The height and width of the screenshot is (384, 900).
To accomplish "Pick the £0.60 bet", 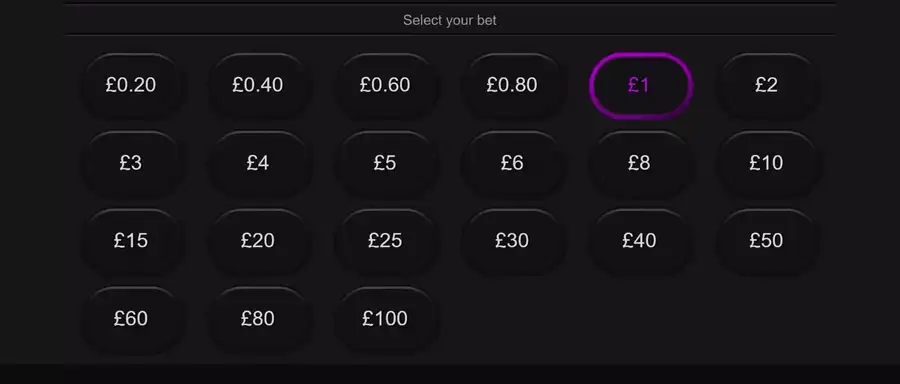I will click(385, 86).
